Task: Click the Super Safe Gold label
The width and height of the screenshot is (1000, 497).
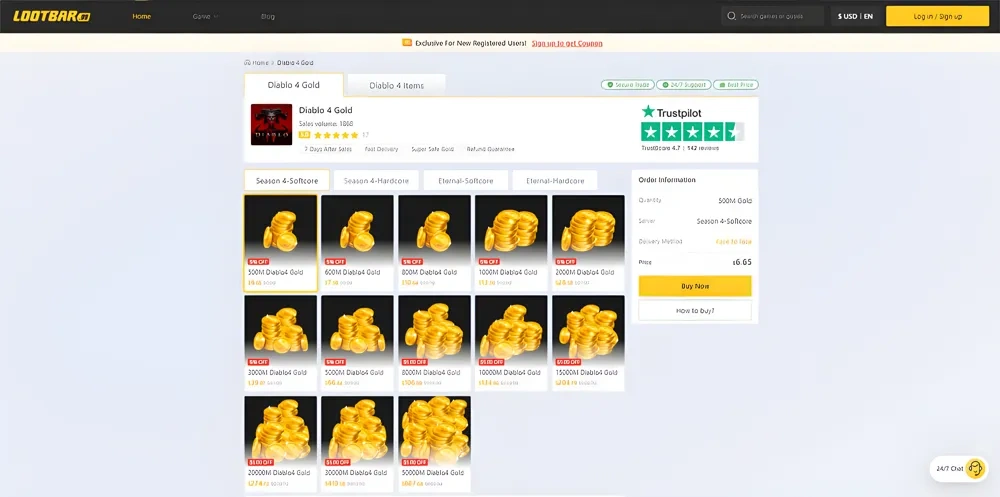Action: (x=432, y=149)
